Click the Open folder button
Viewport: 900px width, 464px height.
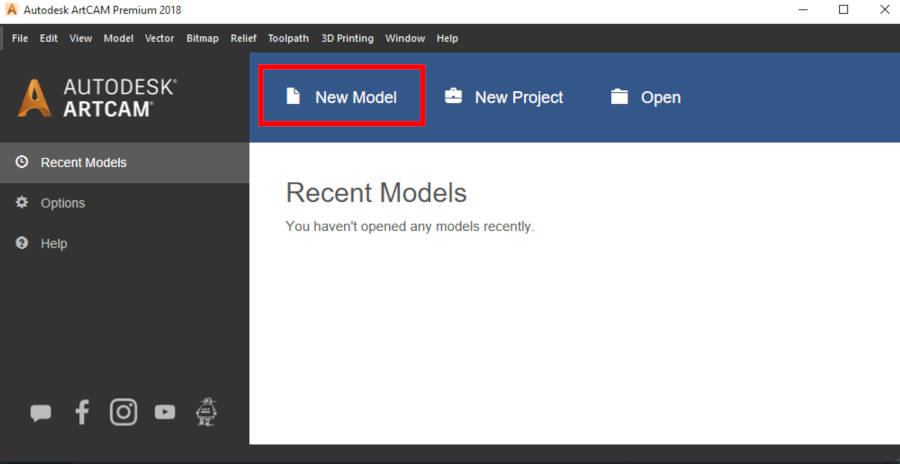(646, 97)
